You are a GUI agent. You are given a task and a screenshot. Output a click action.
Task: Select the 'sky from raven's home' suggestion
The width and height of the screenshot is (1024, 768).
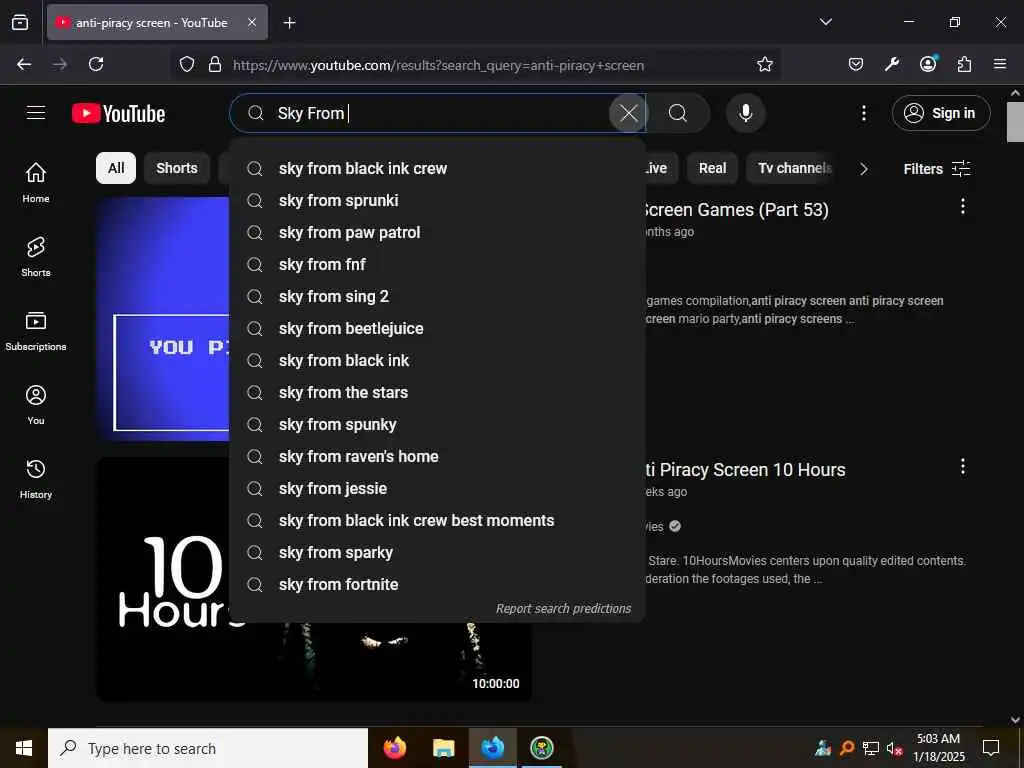tap(438, 456)
